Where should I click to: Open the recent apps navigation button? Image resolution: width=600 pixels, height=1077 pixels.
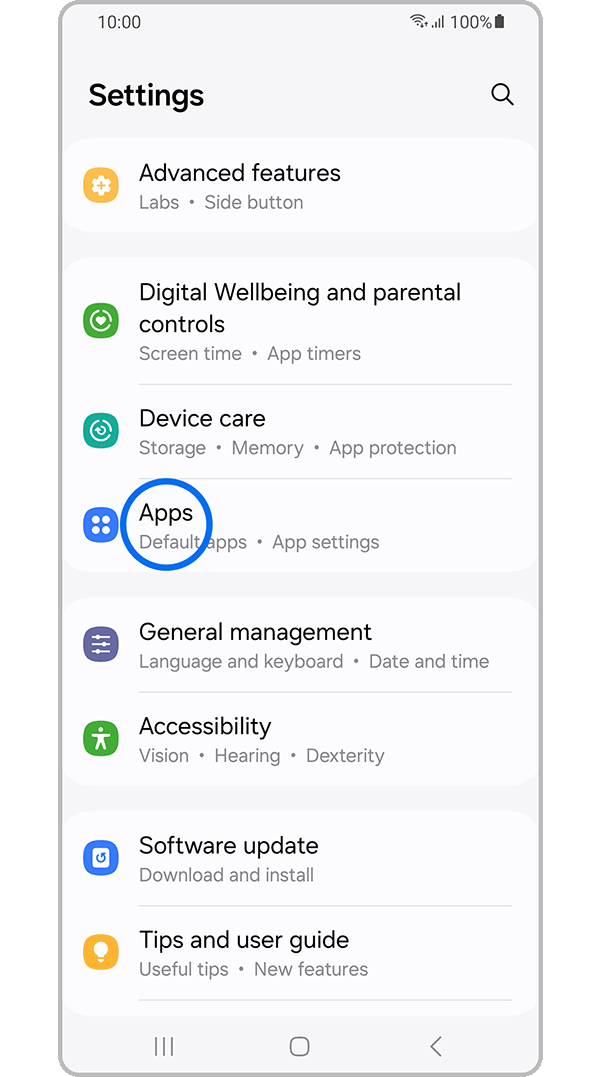tap(164, 1046)
